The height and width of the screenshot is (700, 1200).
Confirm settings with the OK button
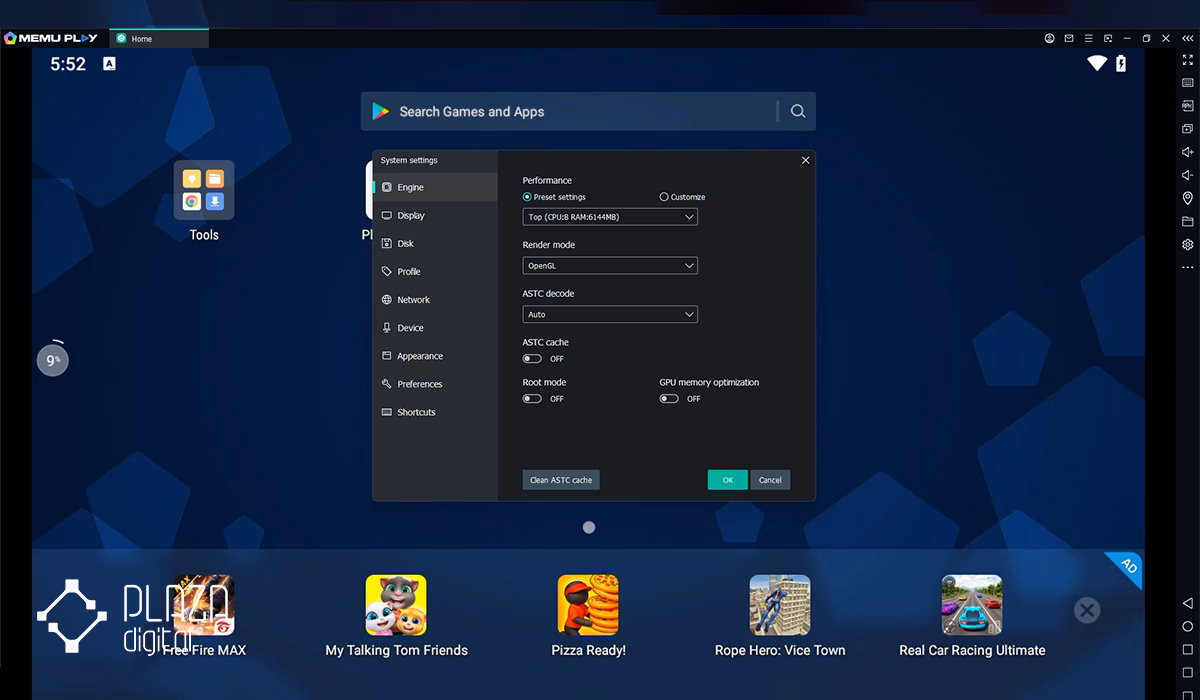coord(728,480)
